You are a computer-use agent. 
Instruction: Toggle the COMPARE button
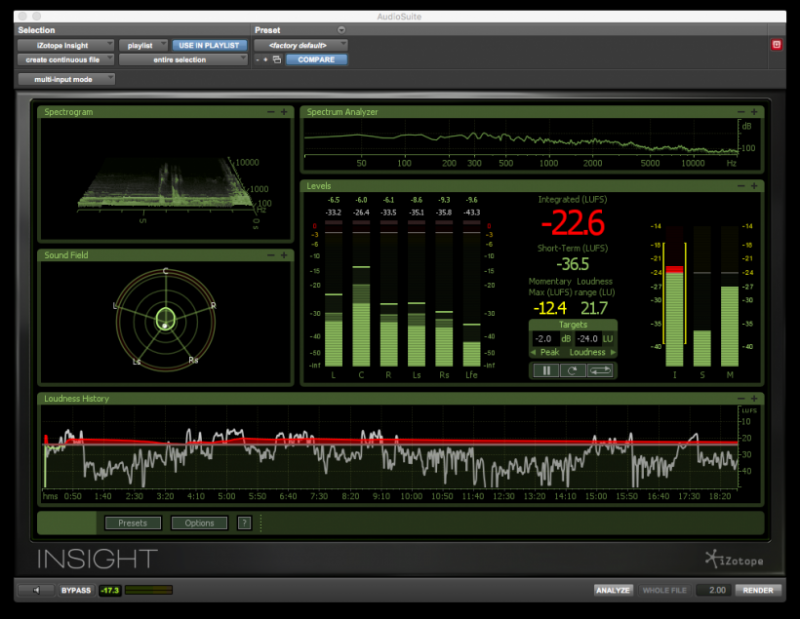tap(316, 60)
